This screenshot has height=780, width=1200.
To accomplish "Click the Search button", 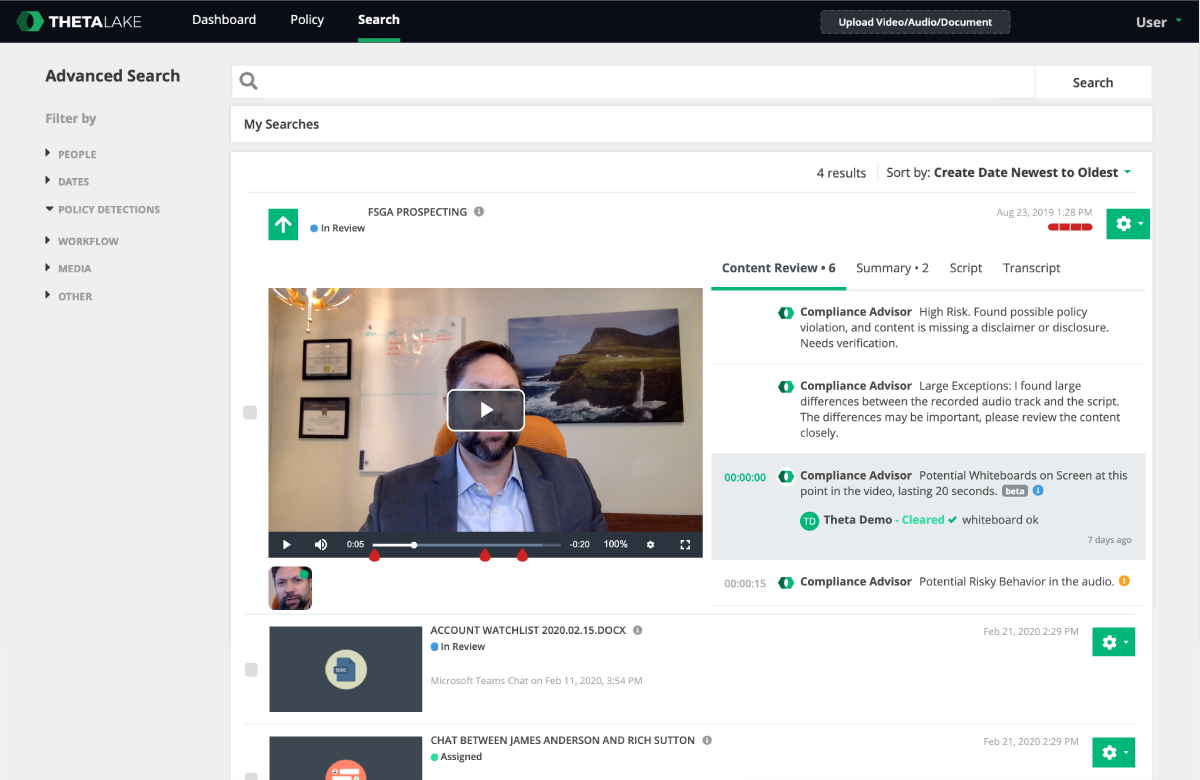I will (x=1093, y=82).
